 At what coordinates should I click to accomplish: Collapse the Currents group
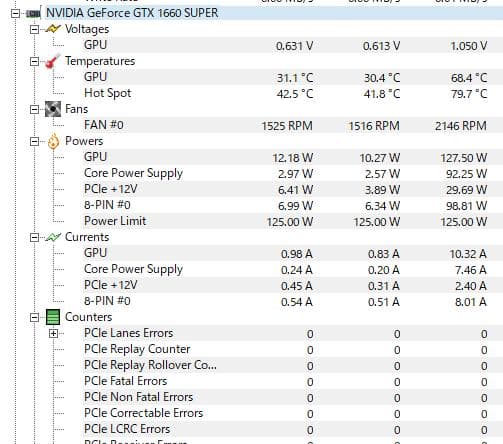click(x=34, y=237)
